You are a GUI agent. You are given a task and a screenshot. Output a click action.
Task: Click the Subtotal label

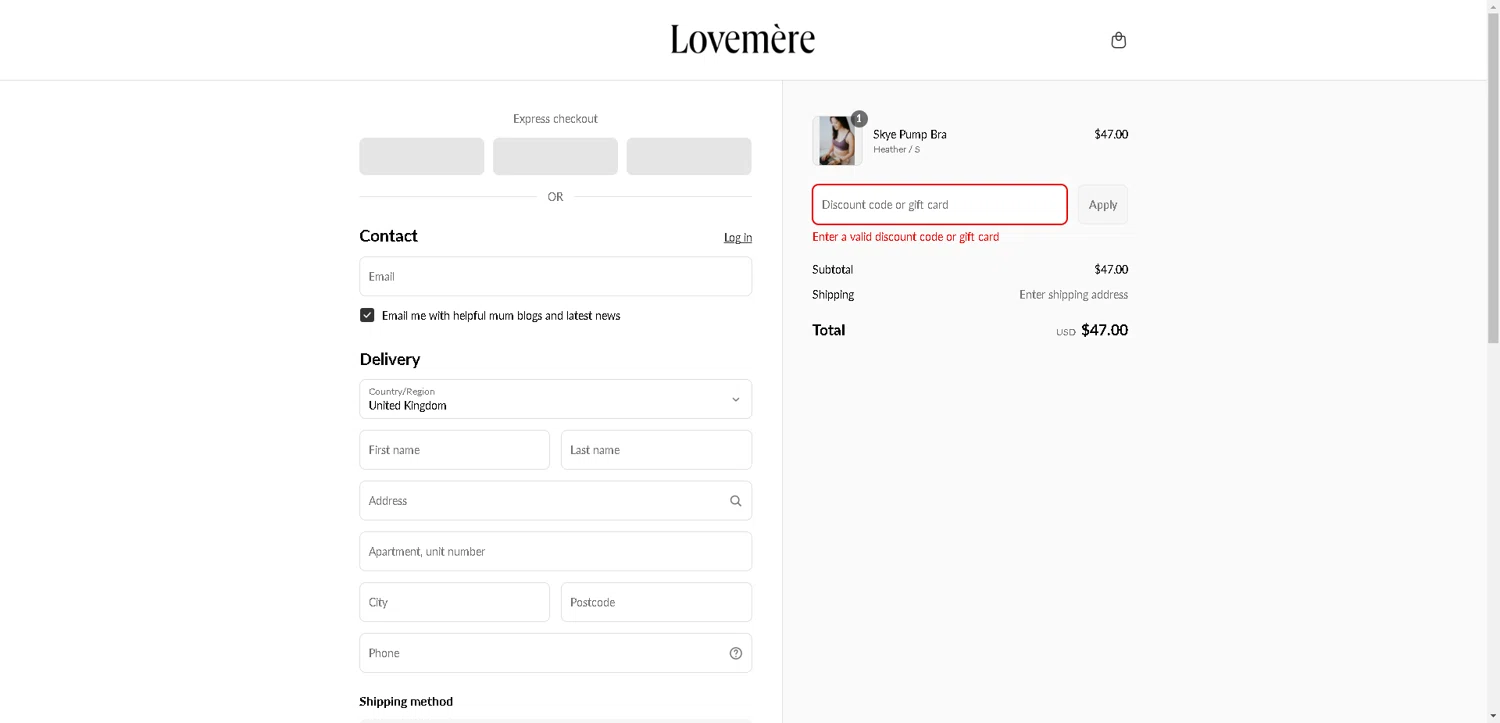[832, 270]
